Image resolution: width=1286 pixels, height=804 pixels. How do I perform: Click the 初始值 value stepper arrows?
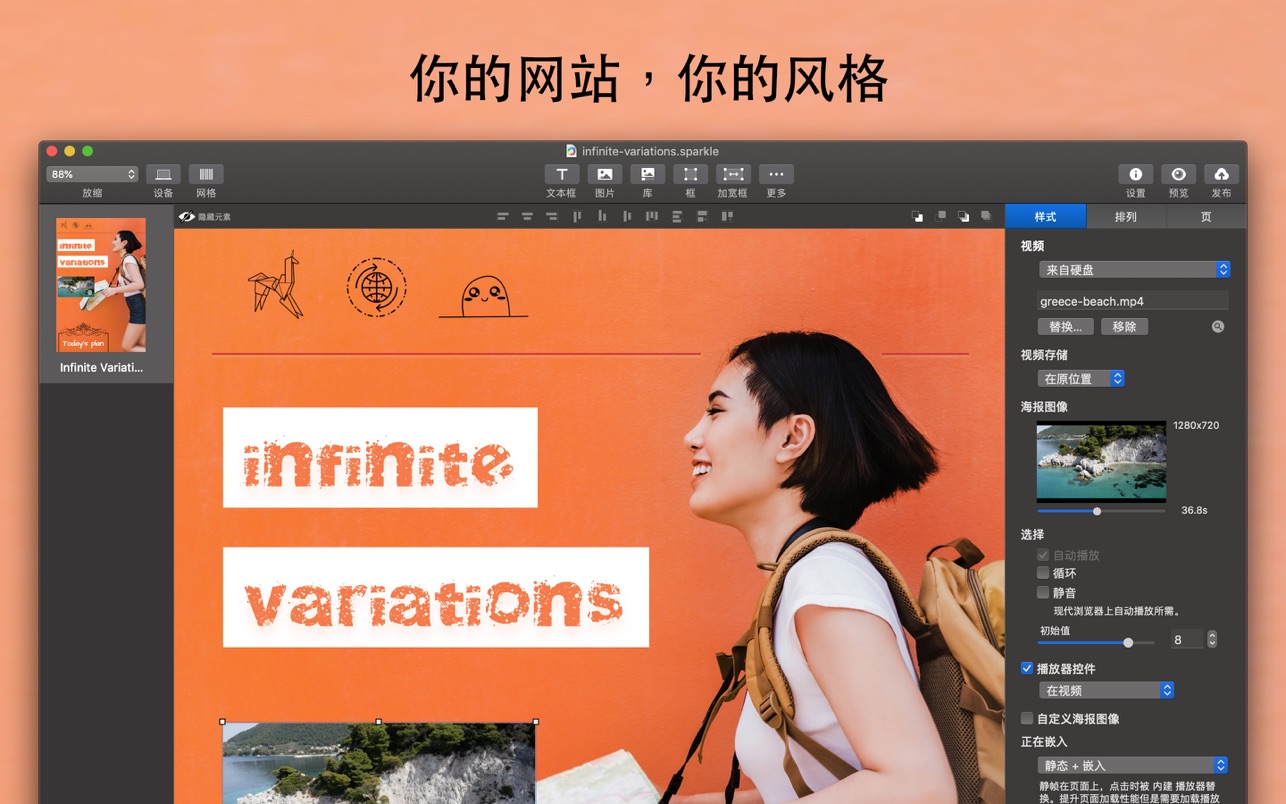[x=1212, y=639]
